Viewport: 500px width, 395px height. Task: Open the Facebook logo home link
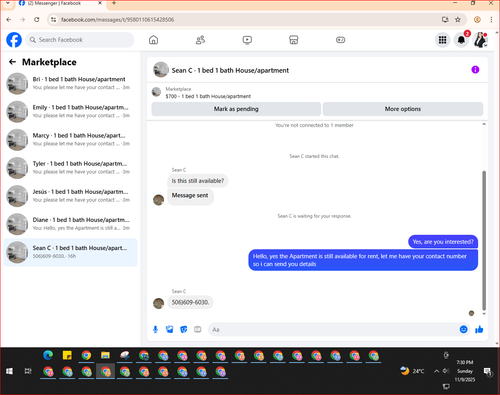(14, 40)
